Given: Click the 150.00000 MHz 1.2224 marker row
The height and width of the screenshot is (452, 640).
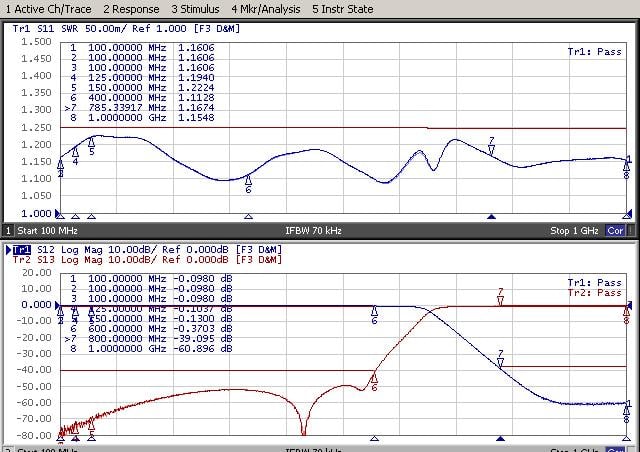Looking at the screenshot, I should coord(140,88).
